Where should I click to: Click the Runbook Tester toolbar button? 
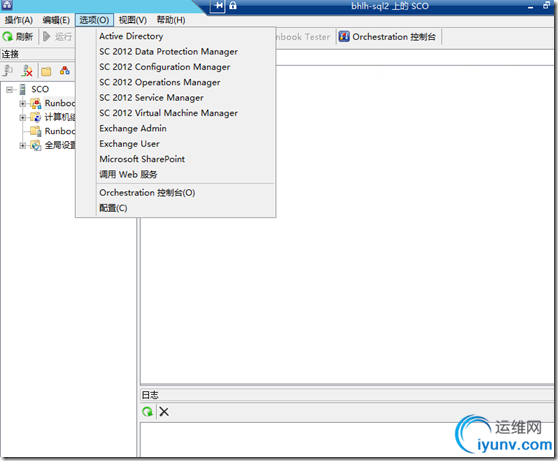pos(304,37)
